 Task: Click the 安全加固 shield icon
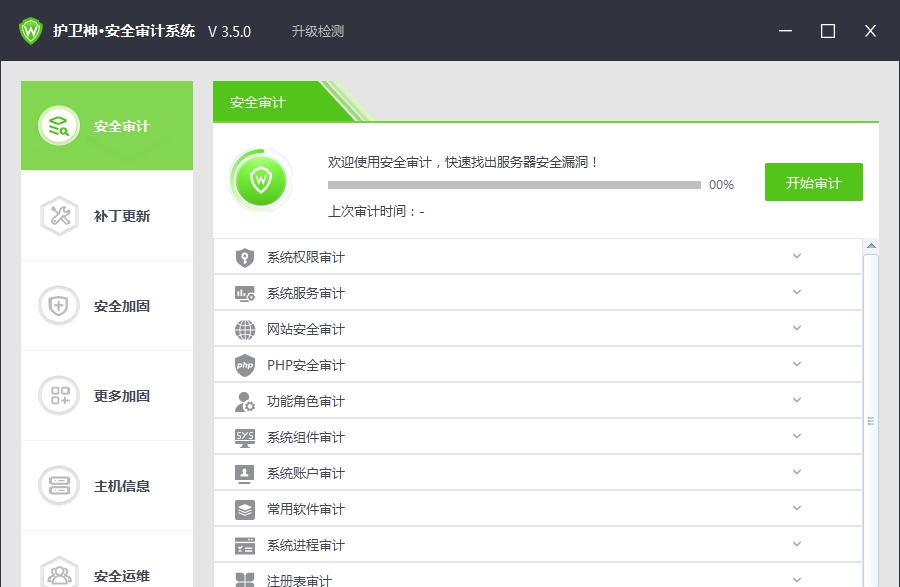pos(58,305)
